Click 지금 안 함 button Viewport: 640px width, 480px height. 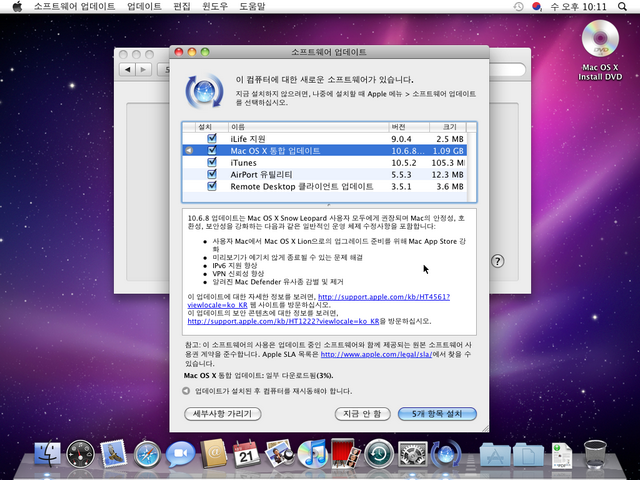click(x=362, y=414)
